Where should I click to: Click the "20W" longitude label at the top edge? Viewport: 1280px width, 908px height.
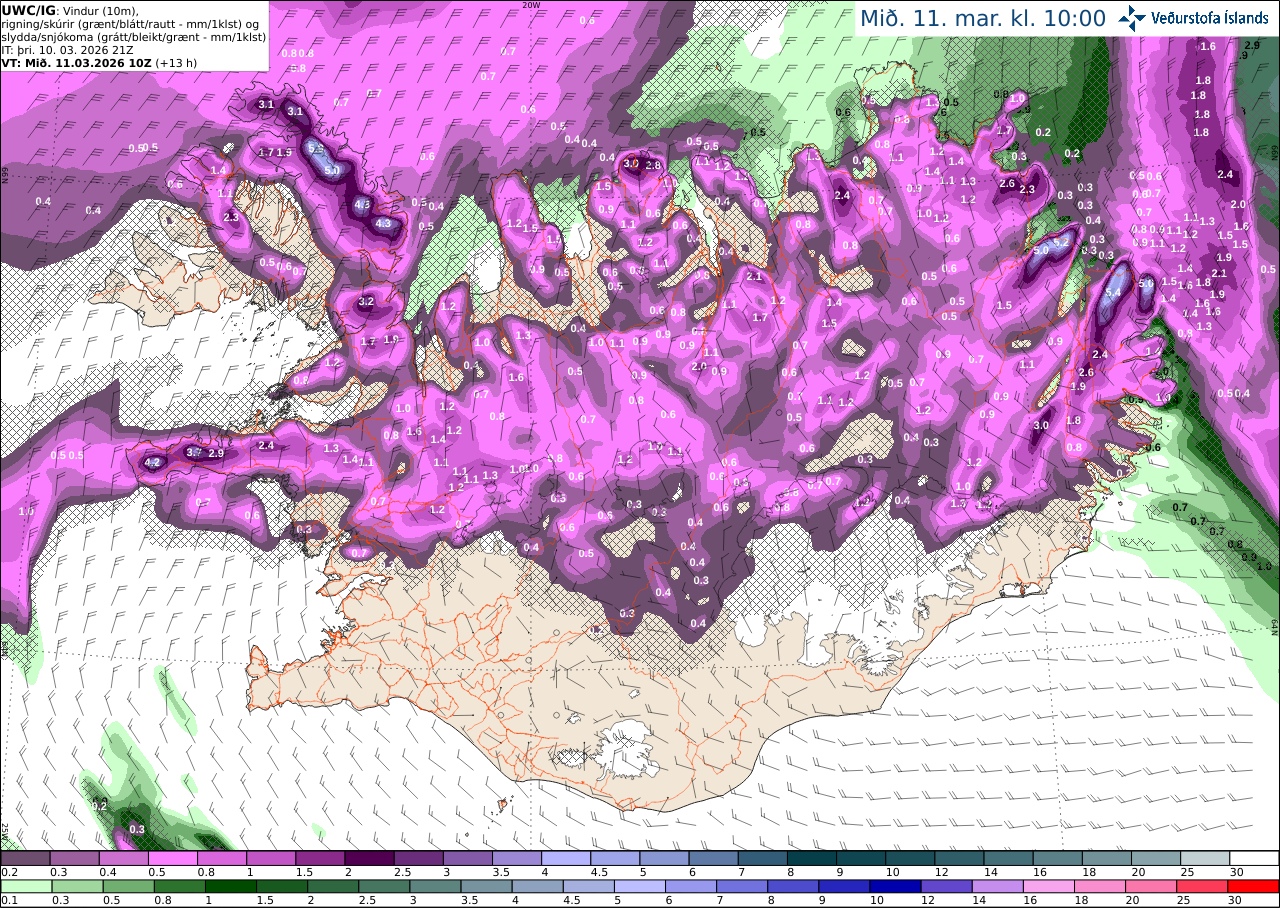pyautogui.click(x=531, y=5)
